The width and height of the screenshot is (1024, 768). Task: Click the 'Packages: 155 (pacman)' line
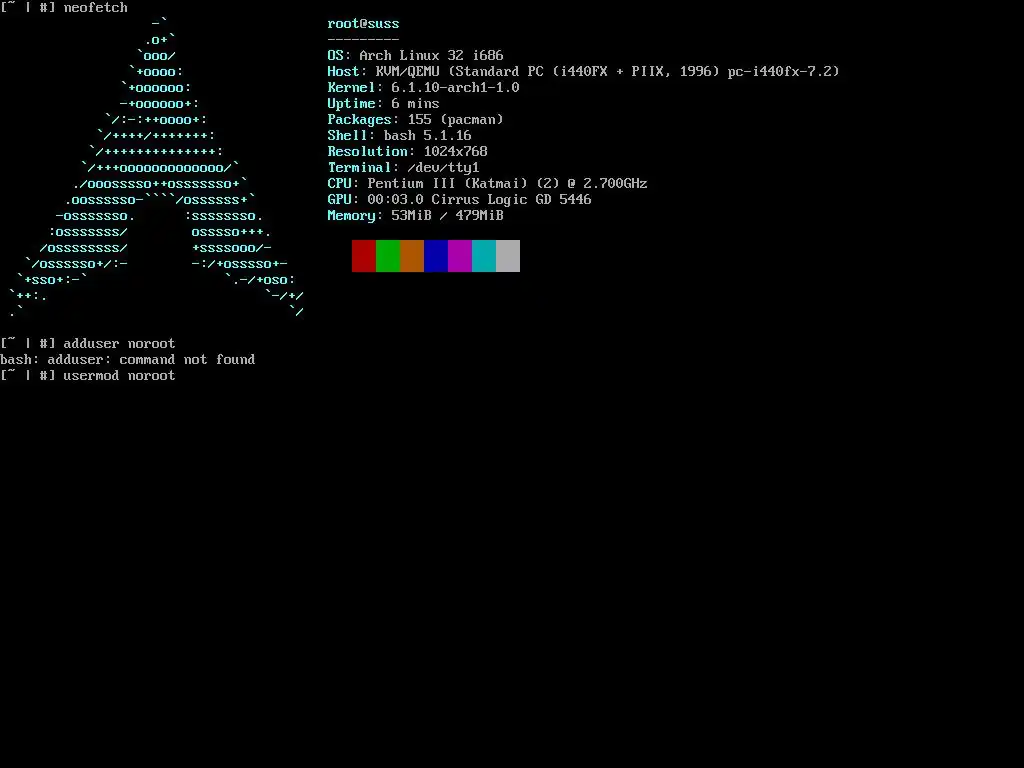tap(415, 120)
